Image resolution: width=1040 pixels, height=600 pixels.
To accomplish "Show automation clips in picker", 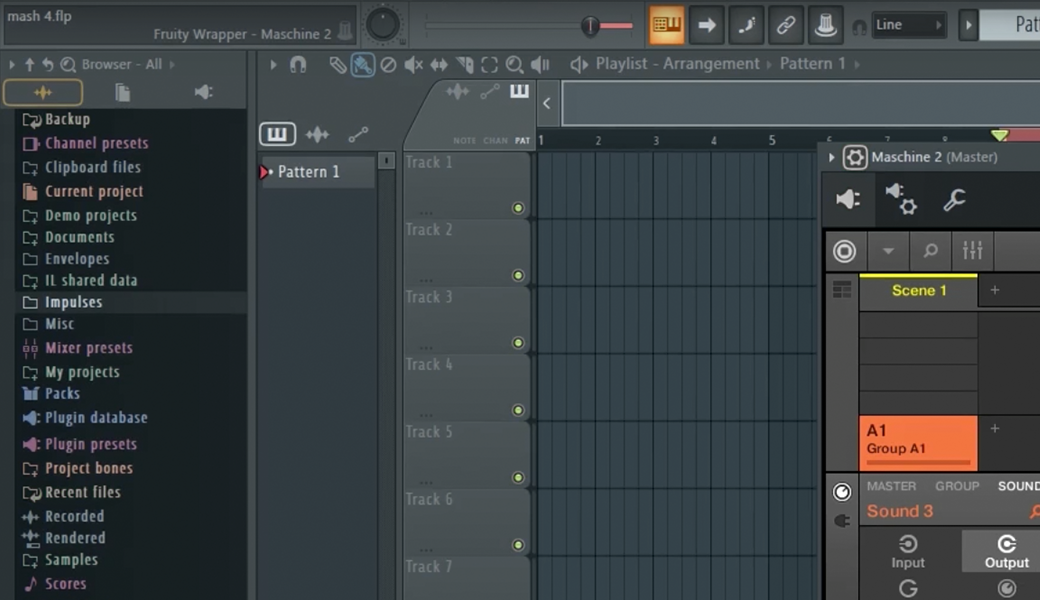I will [358, 135].
